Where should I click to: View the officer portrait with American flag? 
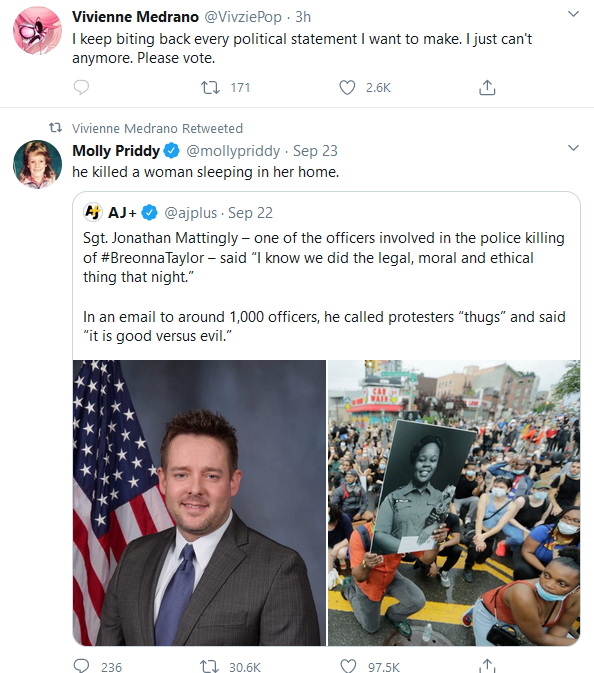tap(200, 503)
